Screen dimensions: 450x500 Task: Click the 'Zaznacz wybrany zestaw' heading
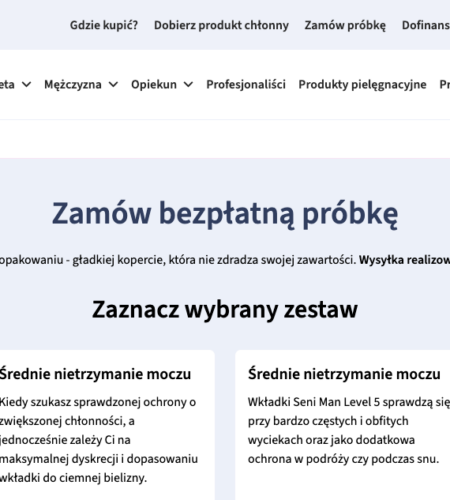coord(225,310)
